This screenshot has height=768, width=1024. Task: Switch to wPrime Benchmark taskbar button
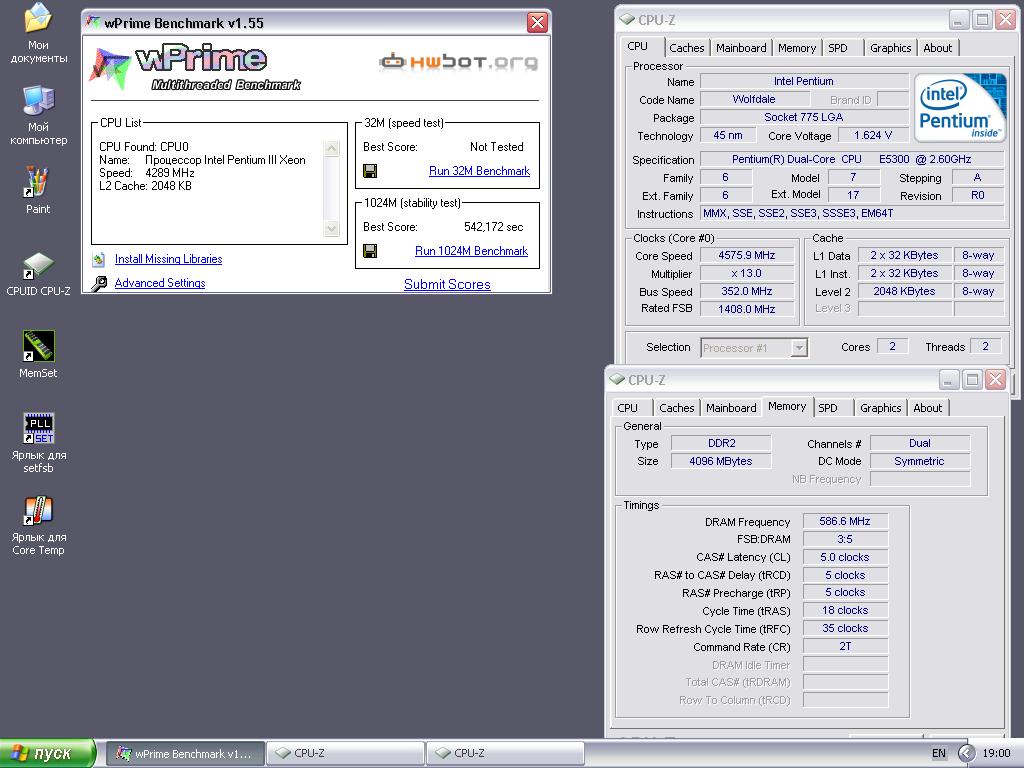coord(185,753)
